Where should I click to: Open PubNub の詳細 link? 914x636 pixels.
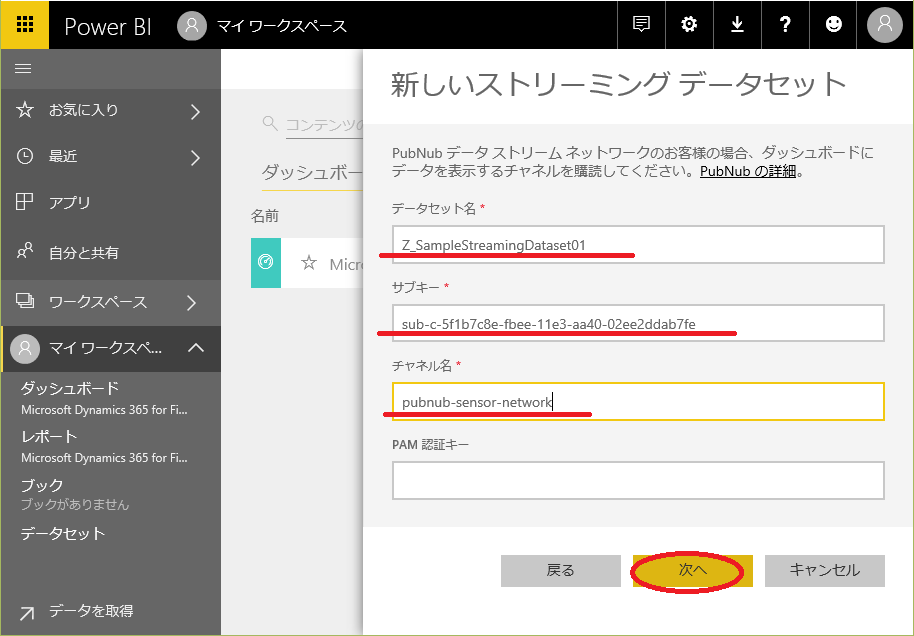pos(748,171)
